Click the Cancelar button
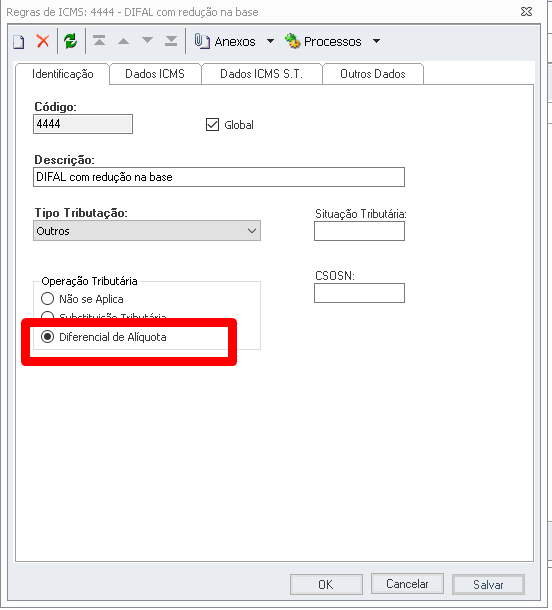The height and width of the screenshot is (610, 552). pos(407,584)
